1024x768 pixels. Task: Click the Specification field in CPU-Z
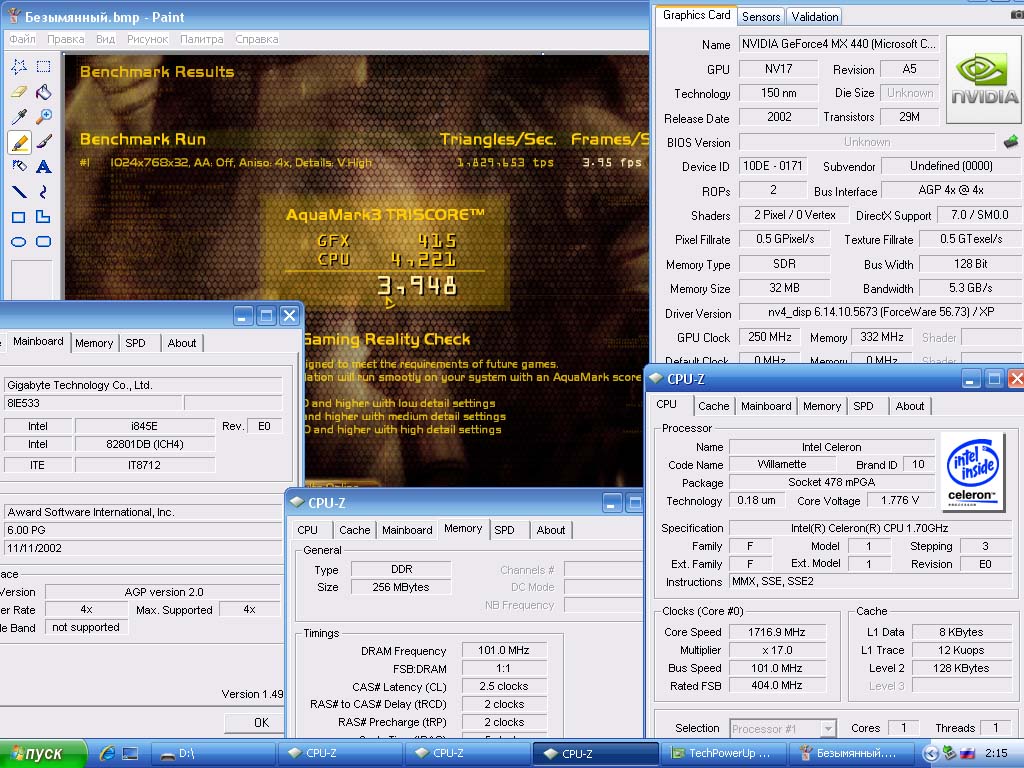point(869,528)
